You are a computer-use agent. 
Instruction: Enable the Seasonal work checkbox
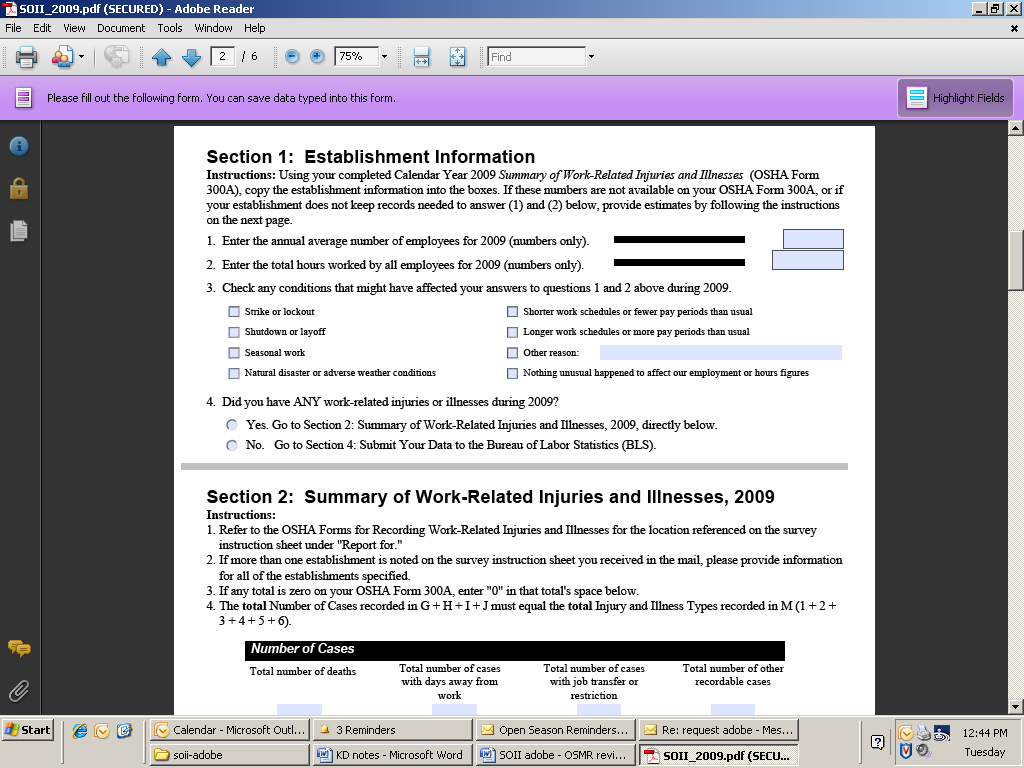[x=234, y=353]
